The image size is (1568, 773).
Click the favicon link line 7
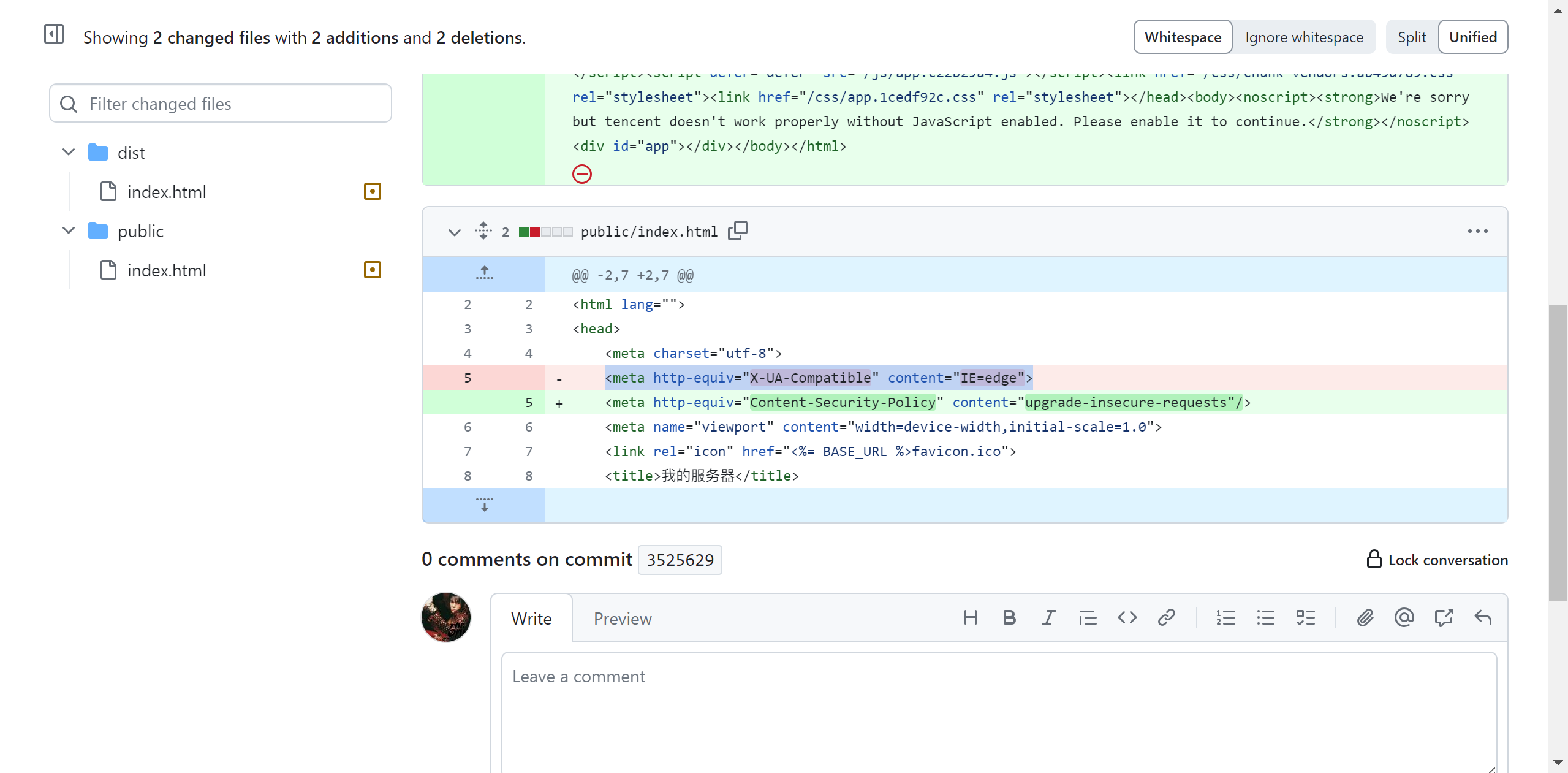click(810, 451)
